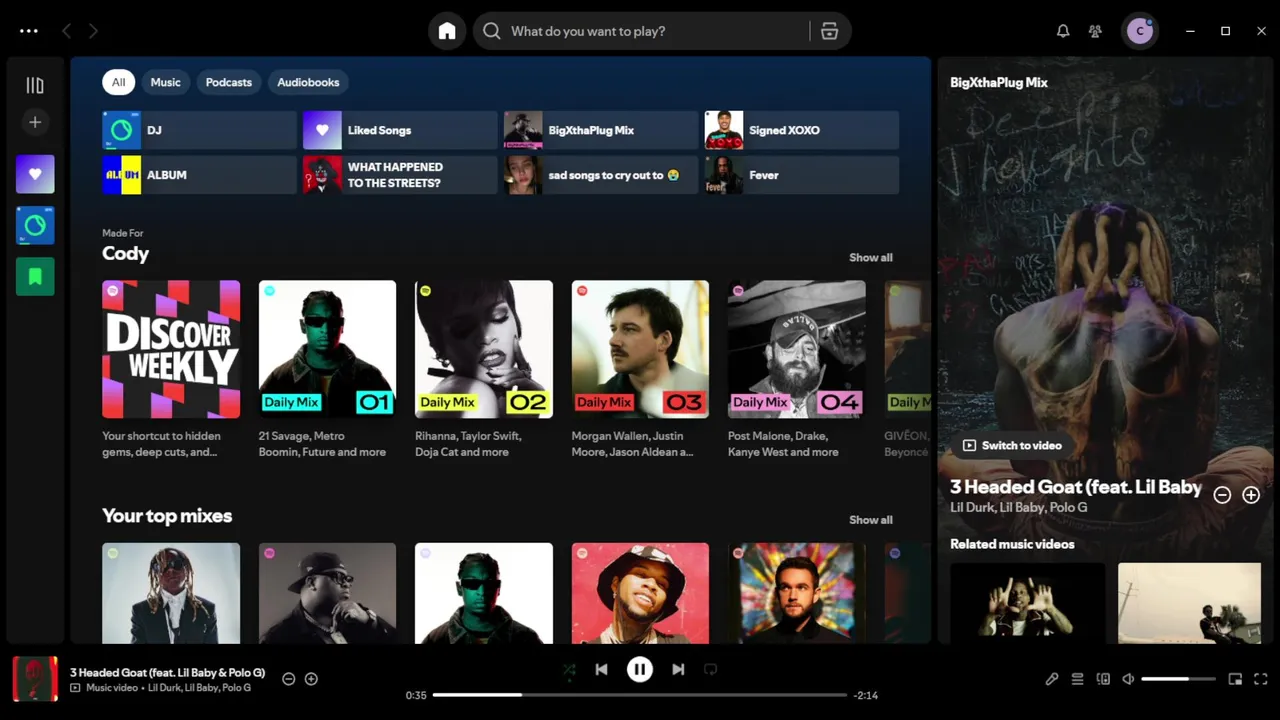Image resolution: width=1280 pixels, height=720 pixels.
Task: Toggle the Connect to a device icon
Action: coord(1103,679)
